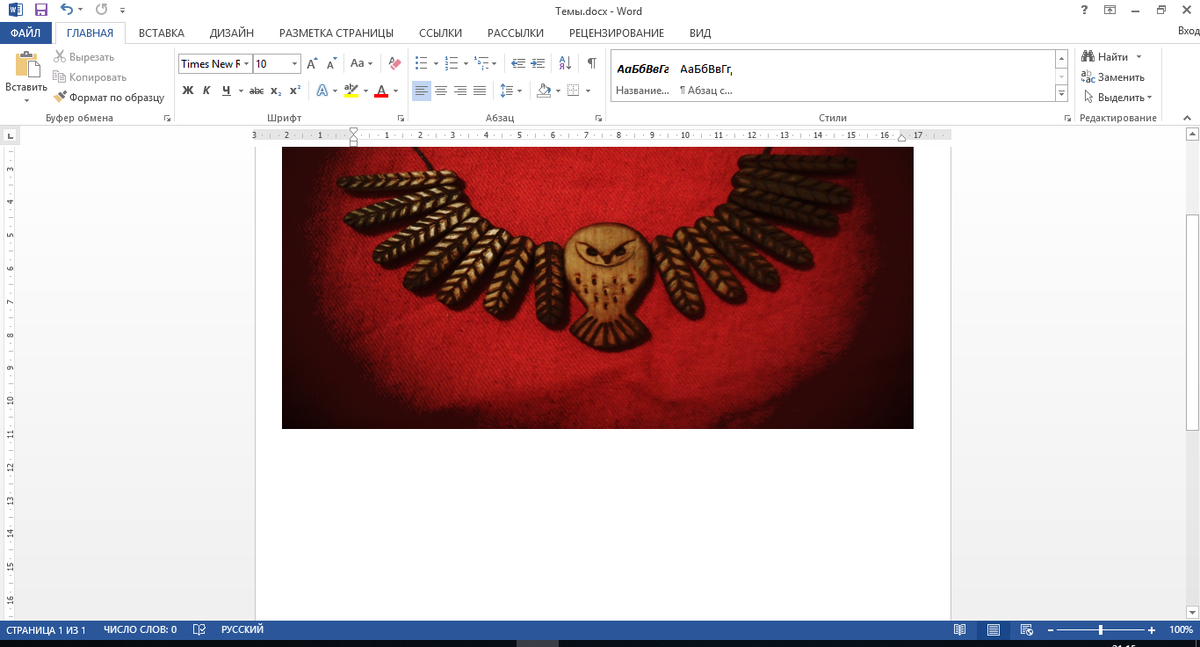This screenshot has width=1200, height=647.
Task: Switch to the ДИЗАЙН tab
Action: [232, 33]
